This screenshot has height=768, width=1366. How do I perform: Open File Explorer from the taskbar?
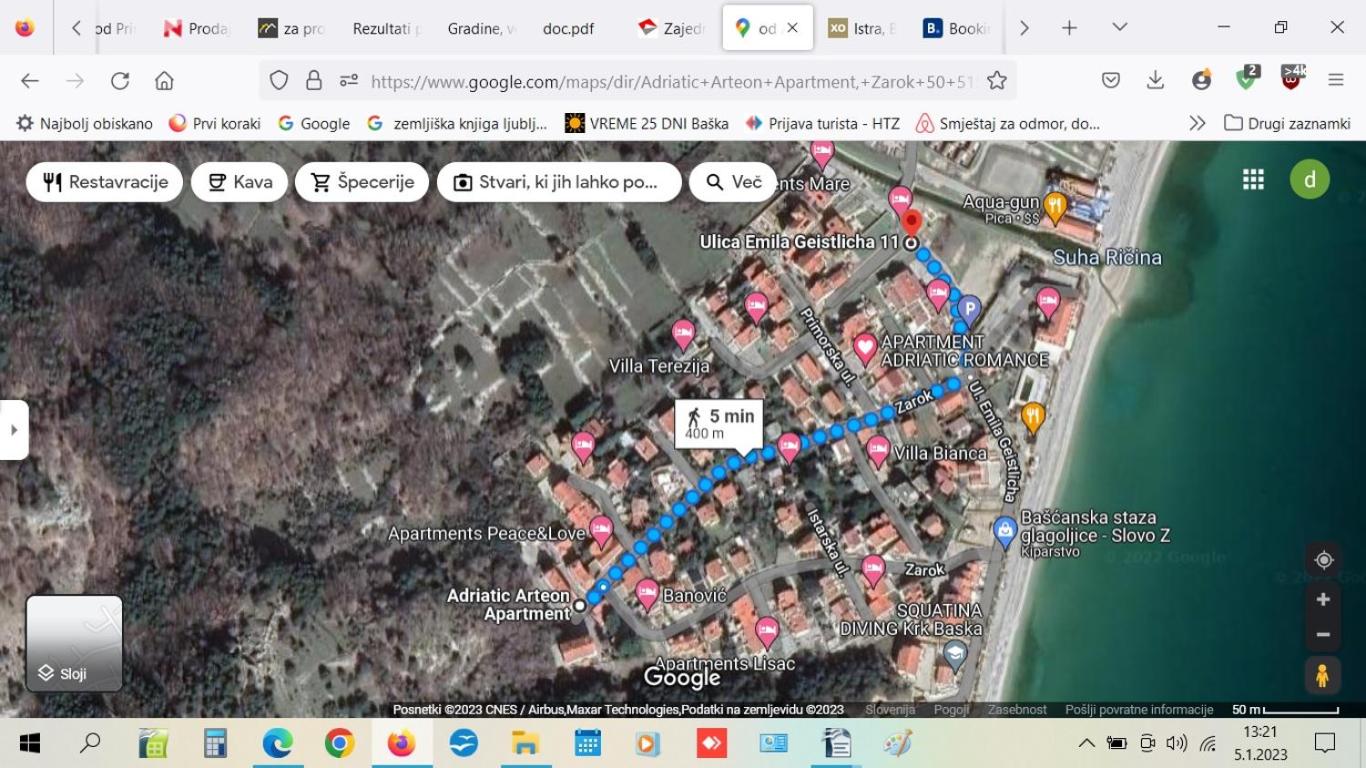525,743
